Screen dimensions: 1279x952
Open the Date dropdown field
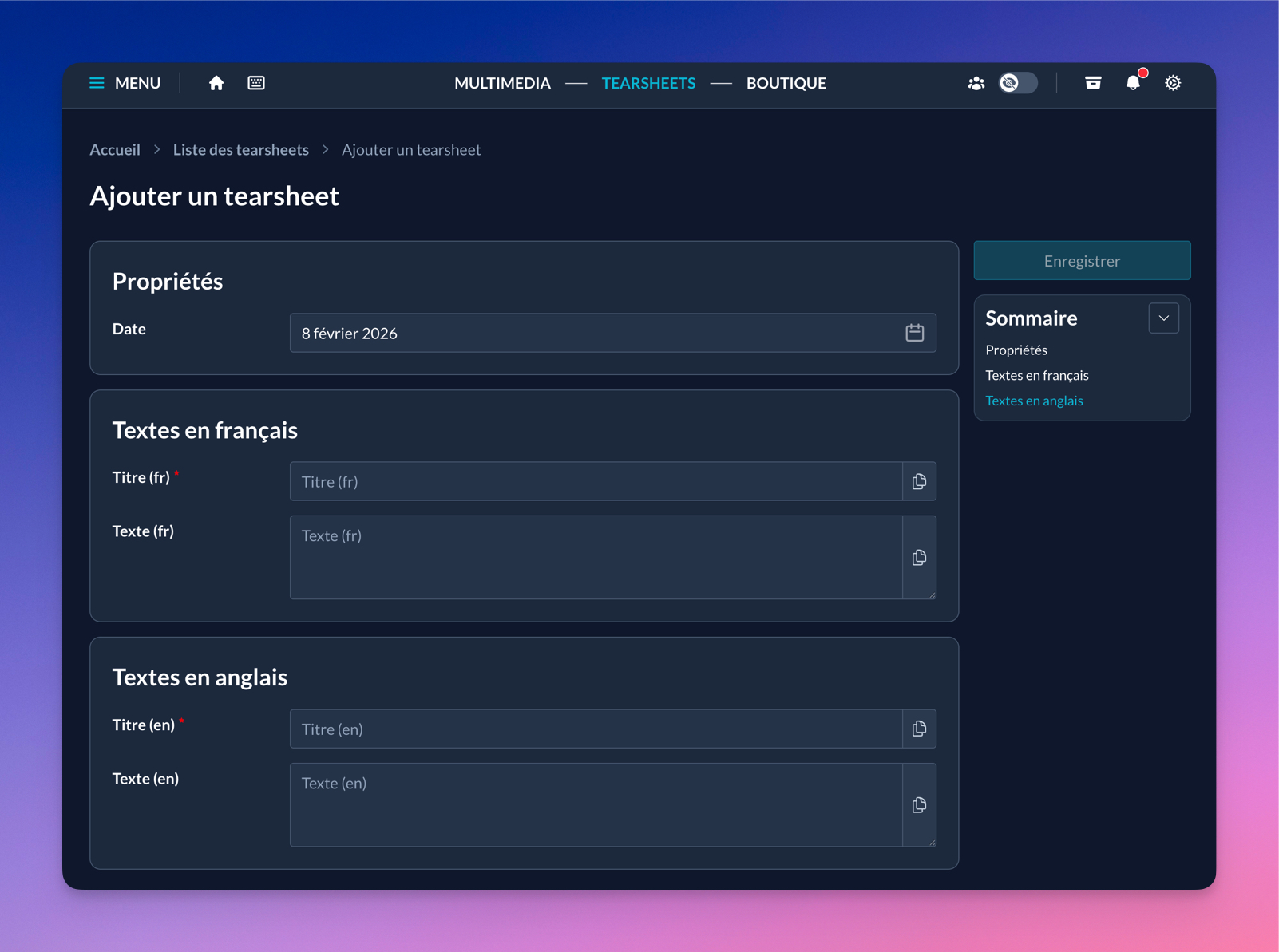pyautogui.click(x=613, y=333)
